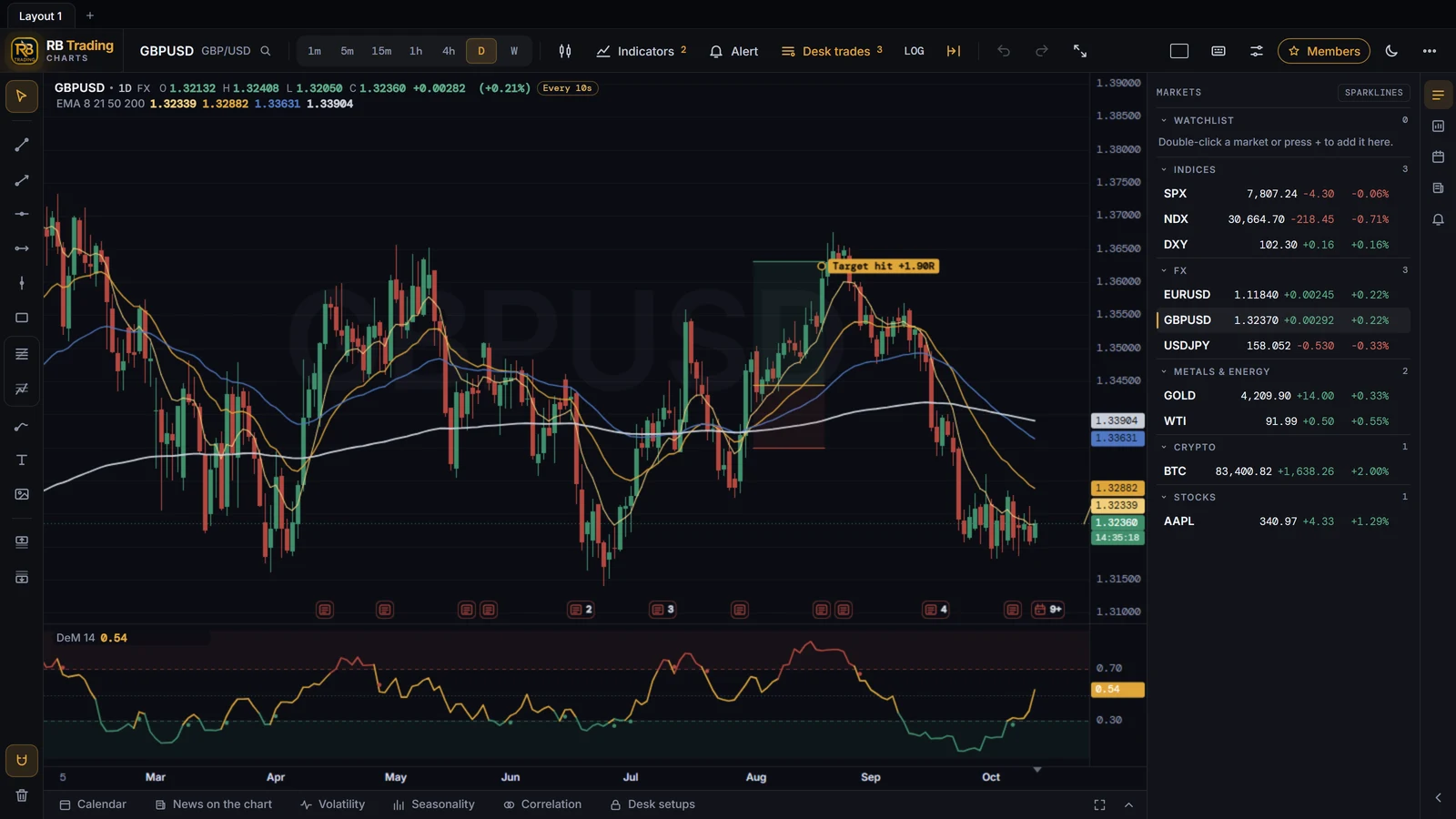
Task: Open the Volatility tab
Action: (x=333, y=804)
